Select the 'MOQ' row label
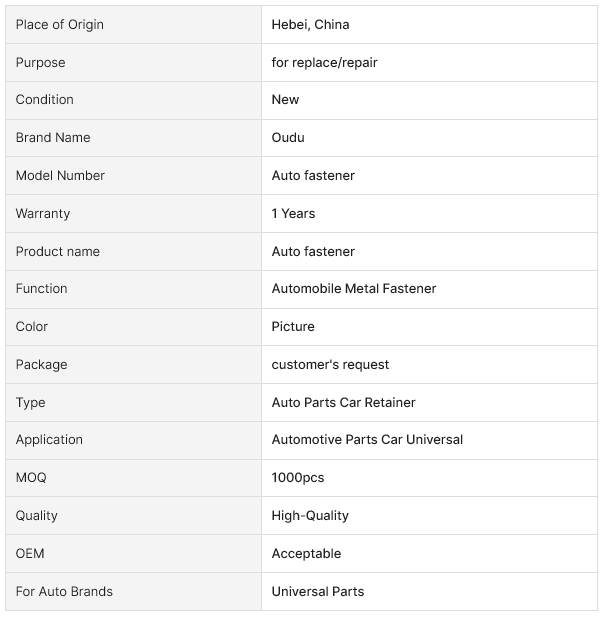Image resolution: width=603 pixels, height=617 pixels. [31, 477]
